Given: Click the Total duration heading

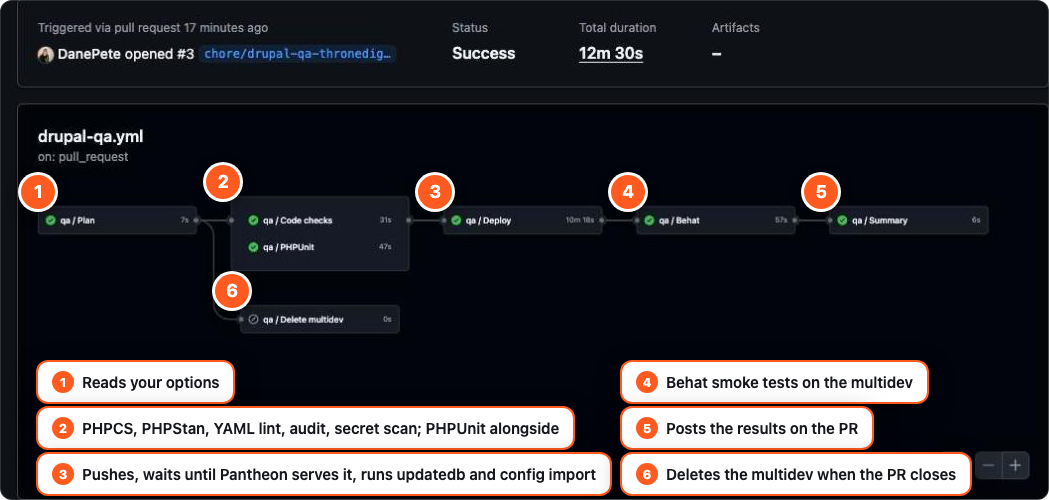Looking at the screenshot, I should click(x=617, y=28).
